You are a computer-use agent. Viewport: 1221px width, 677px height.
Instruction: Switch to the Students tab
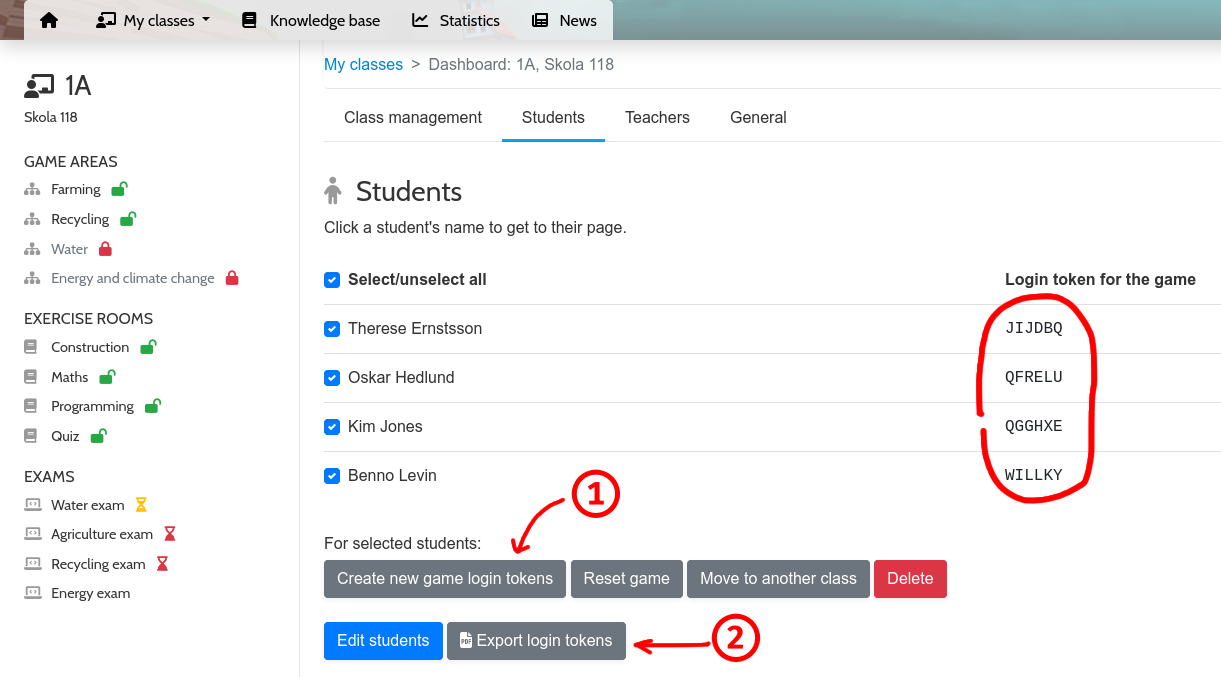[x=553, y=117]
